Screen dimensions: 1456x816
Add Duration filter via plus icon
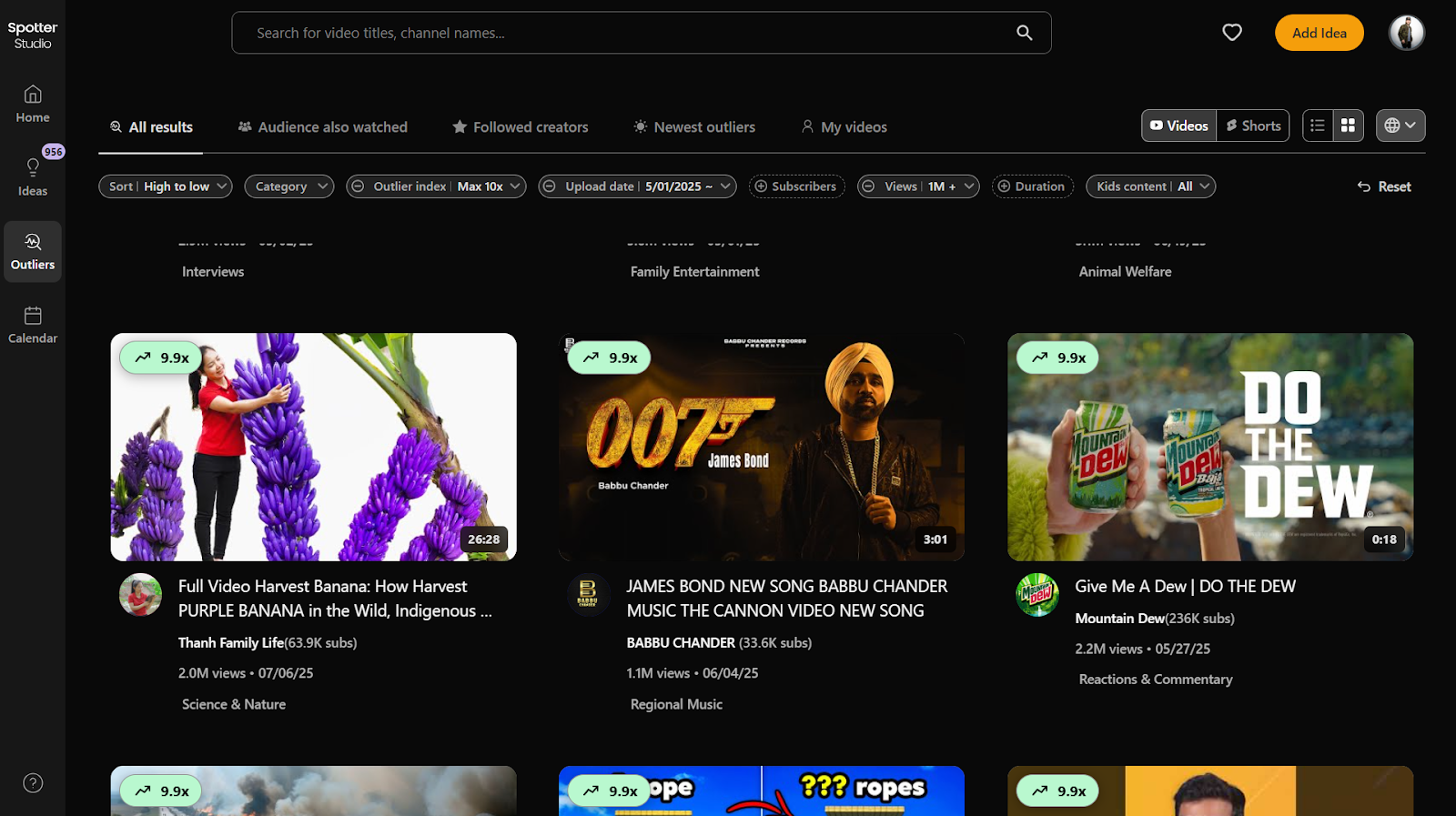1004,186
